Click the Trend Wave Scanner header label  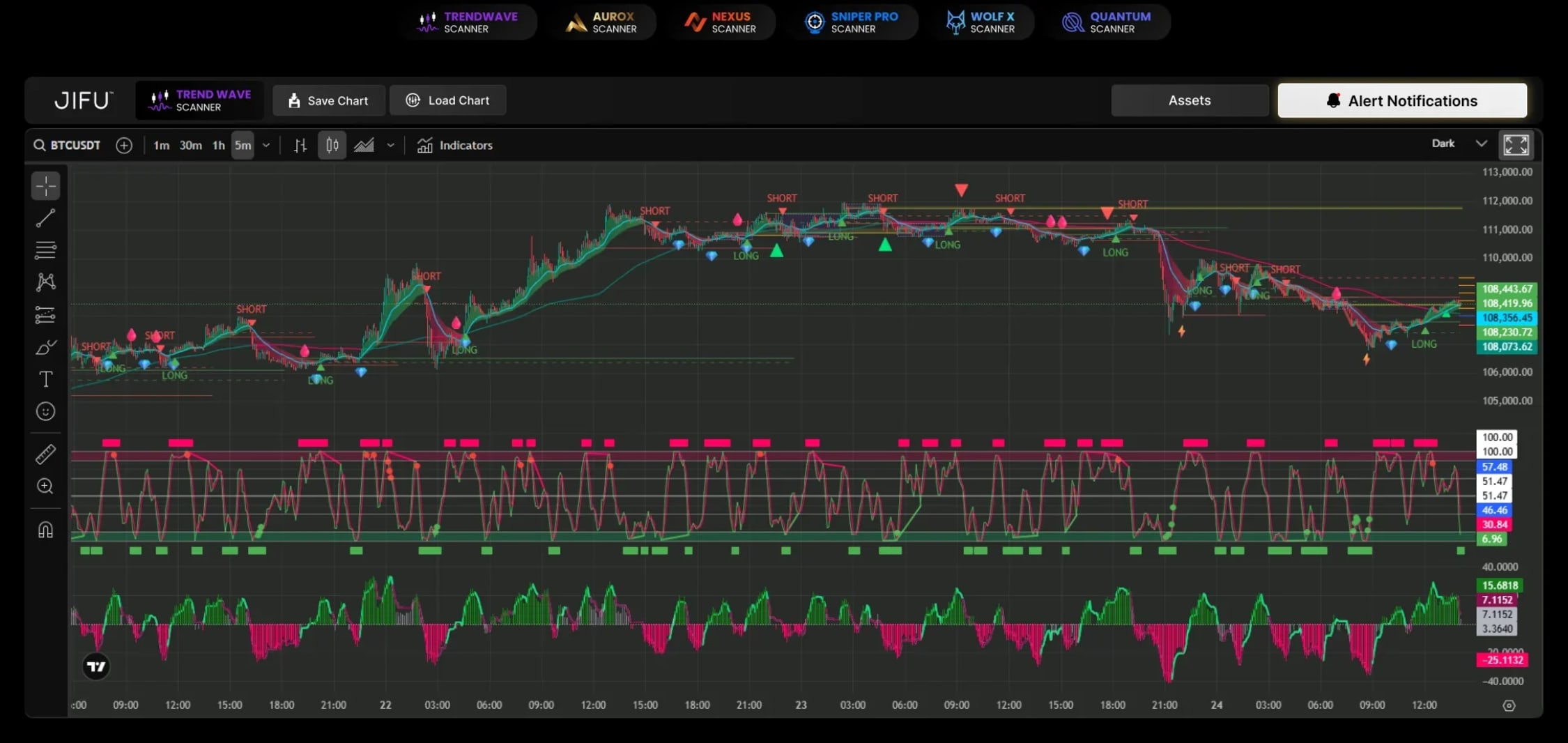[200, 100]
